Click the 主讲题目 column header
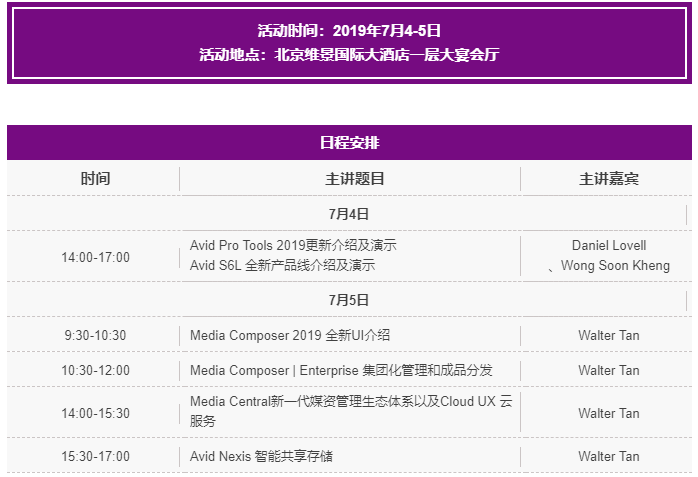Viewport: 698px width, 477px height. [355, 179]
